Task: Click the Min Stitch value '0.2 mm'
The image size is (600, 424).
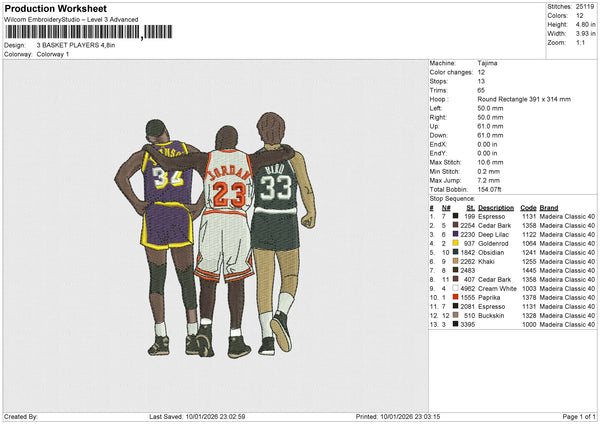Action: (489, 171)
